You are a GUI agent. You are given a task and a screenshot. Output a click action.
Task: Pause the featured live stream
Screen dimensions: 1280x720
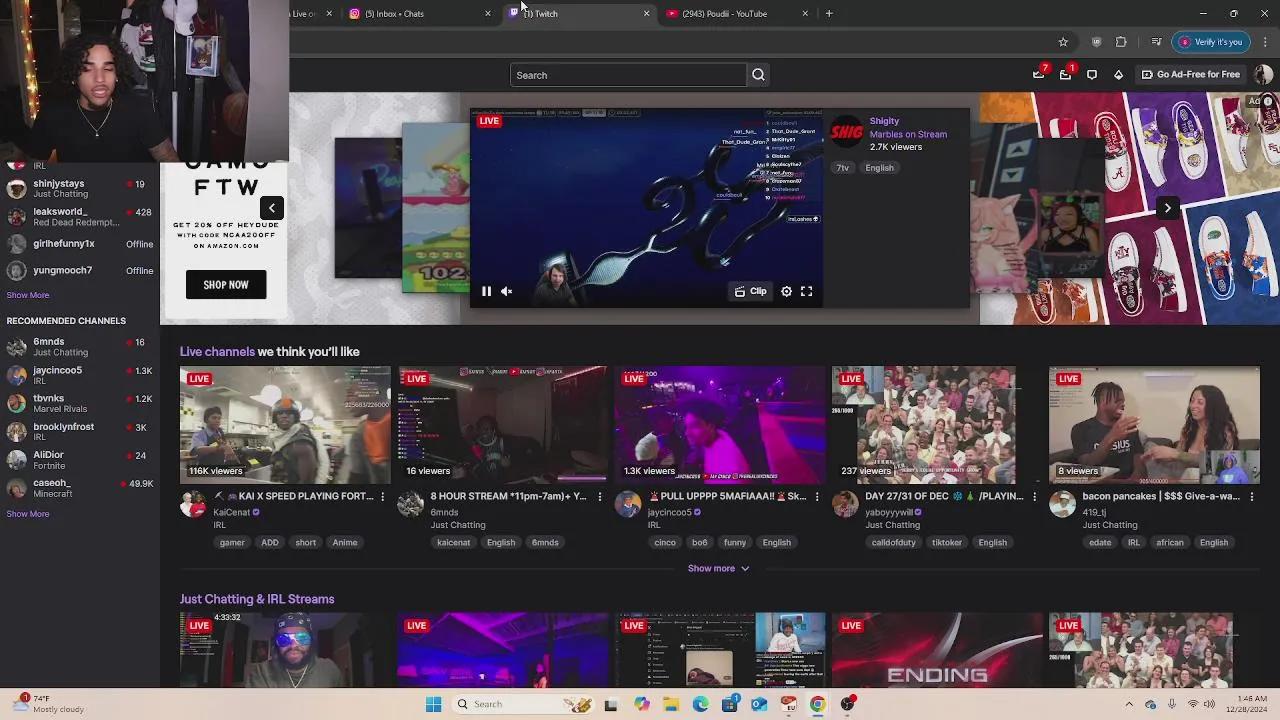(487, 292)
